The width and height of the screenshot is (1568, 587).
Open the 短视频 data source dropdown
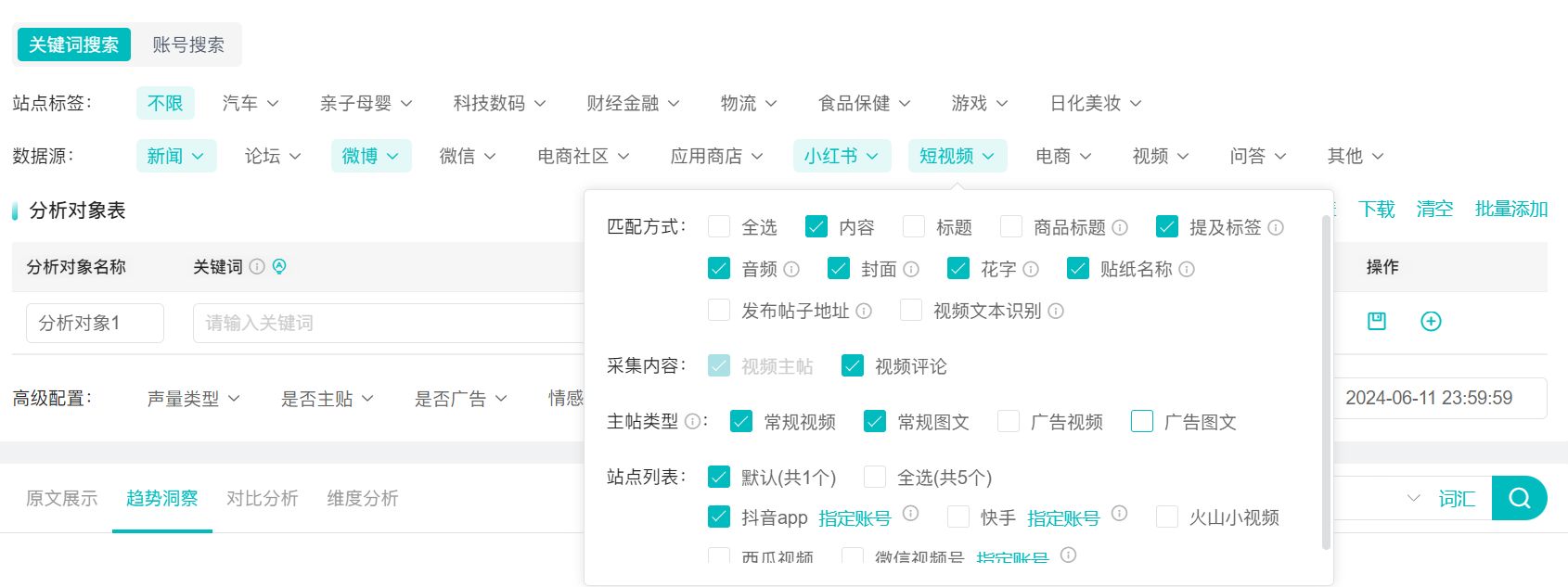point(957,156)
